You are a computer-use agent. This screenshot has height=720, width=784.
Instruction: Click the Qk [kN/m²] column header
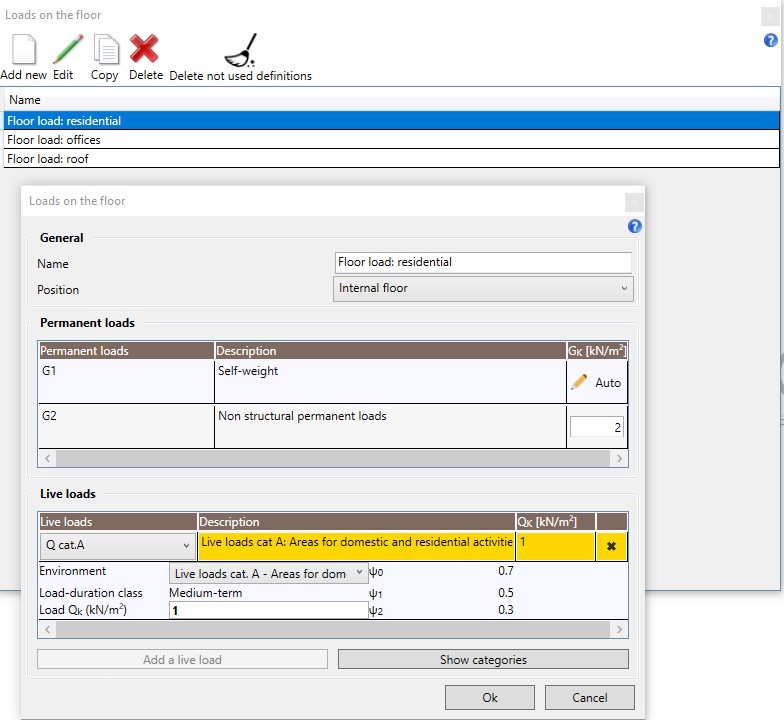[556, 522]
